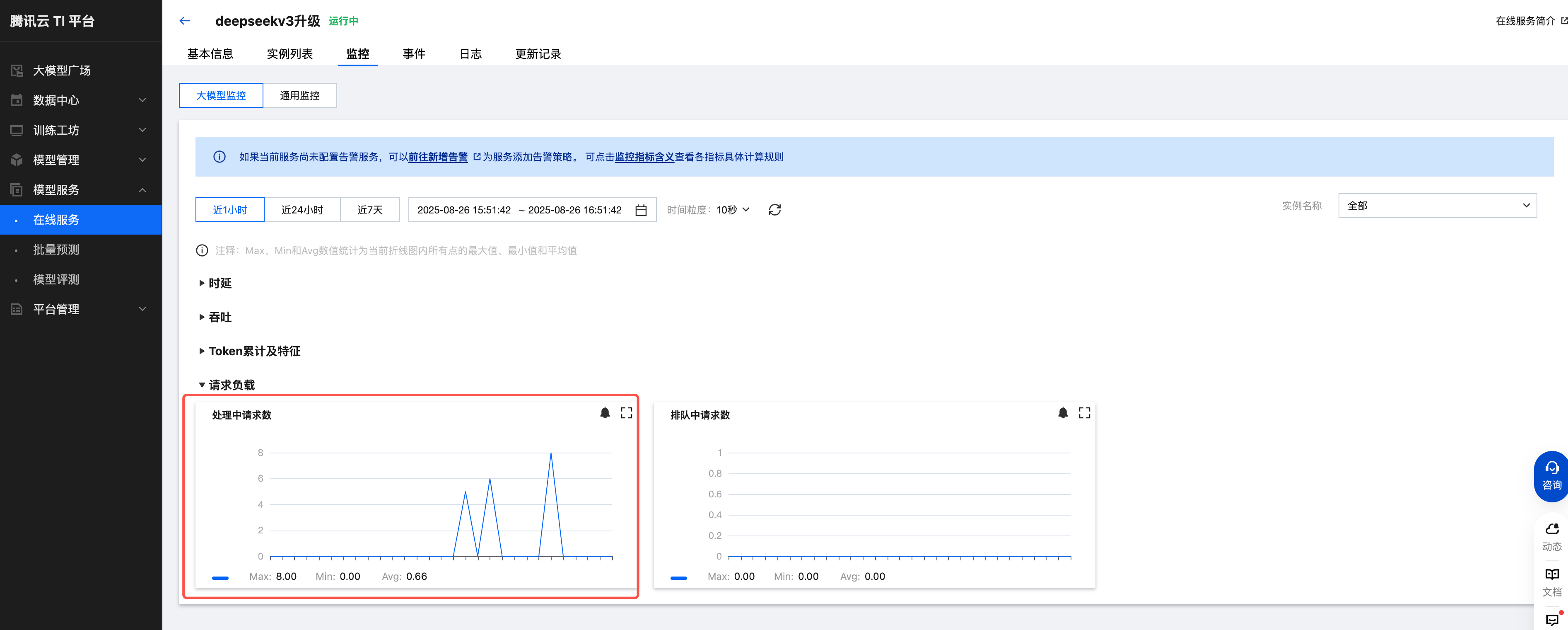
Task: Select the 近7天 time range
Action: pyautogui.click(x=369, y=210)
